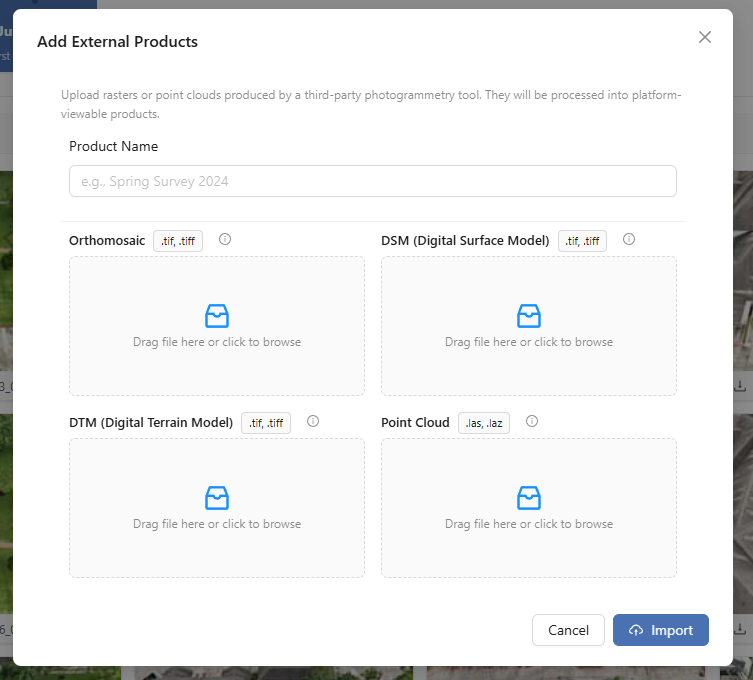This screenshot has width=753, height=680.
Task: Click the Import button
Action: [x=661, y=630]
